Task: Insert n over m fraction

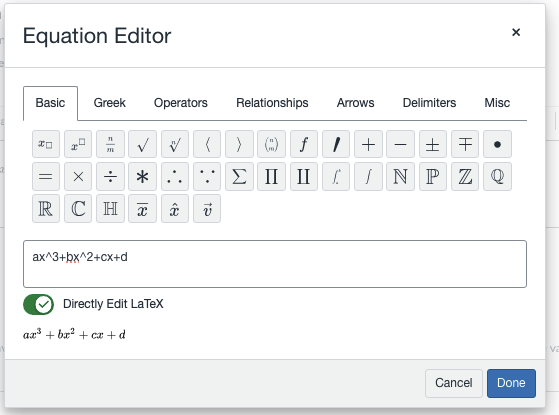Action: coord(110,144)
